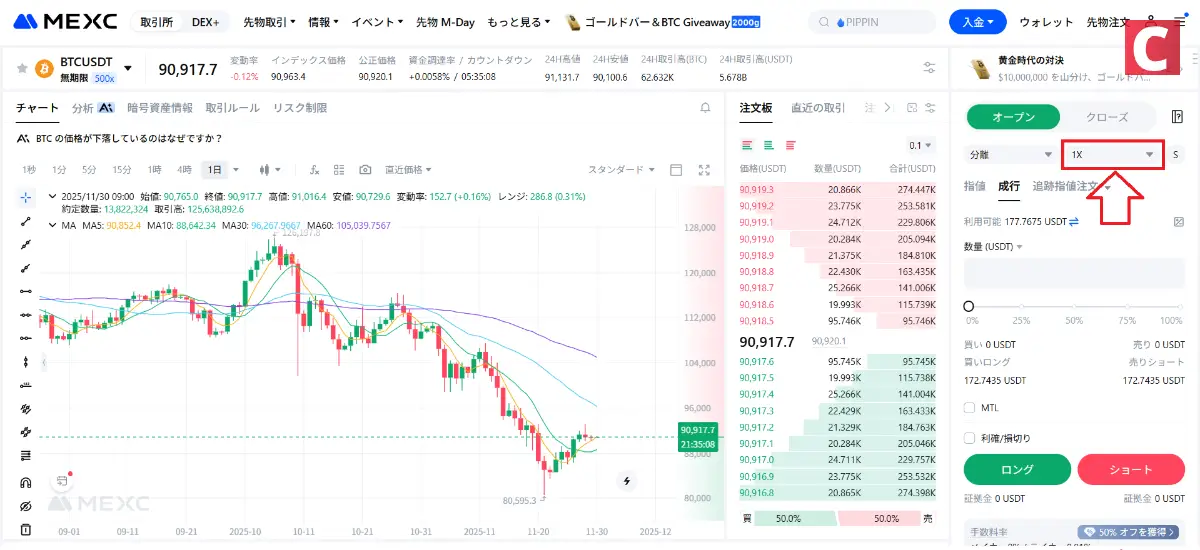
Task: Click the 数量 amount input field
Action: [x=1074, y=274]
